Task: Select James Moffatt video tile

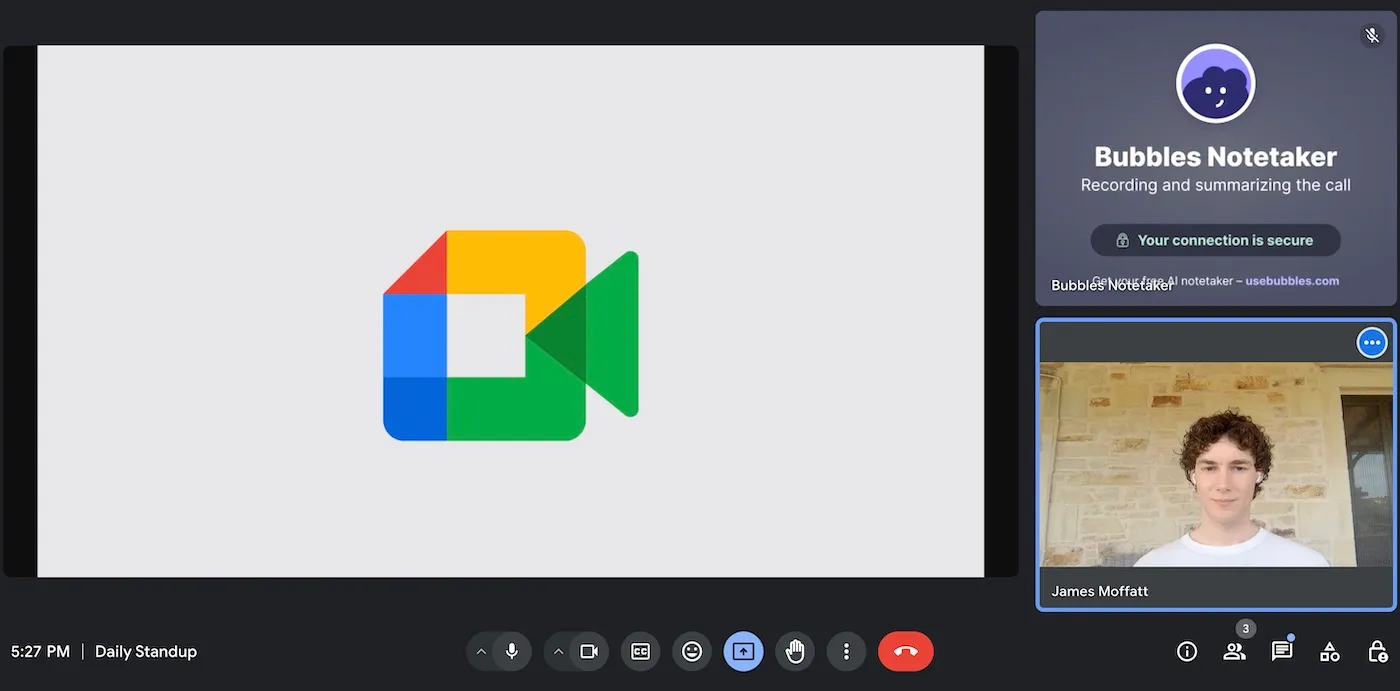Action: pos(1216,465)
